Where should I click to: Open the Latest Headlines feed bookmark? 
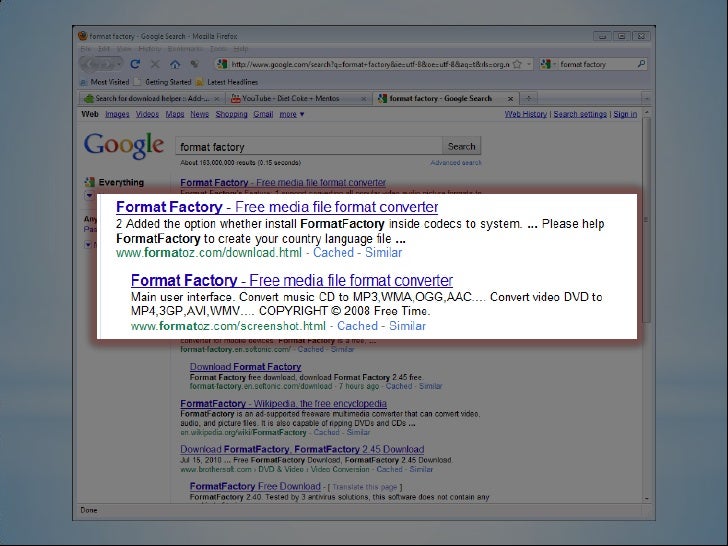coord(227,82)
